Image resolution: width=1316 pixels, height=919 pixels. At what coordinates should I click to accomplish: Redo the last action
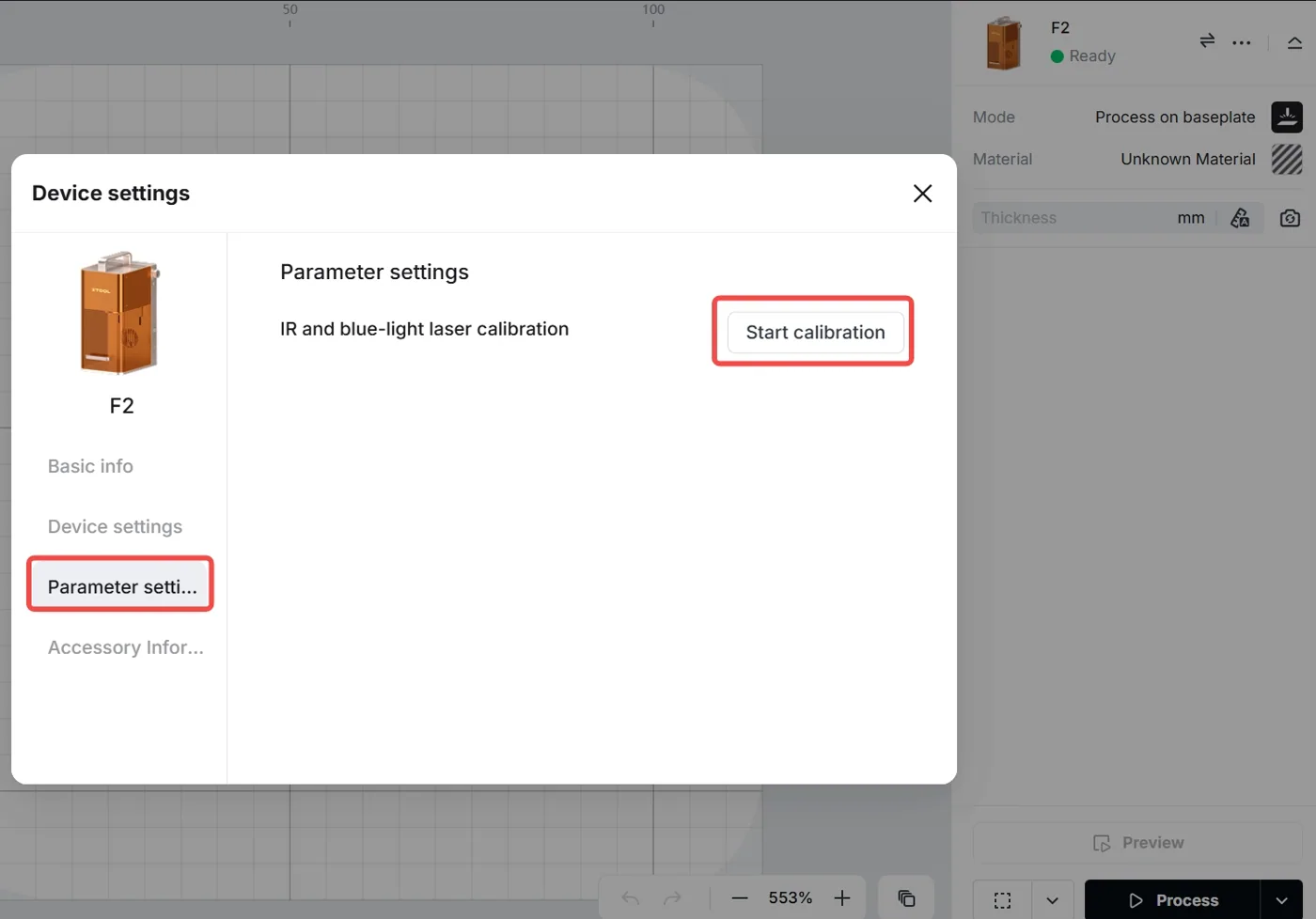tap(672, 898)
